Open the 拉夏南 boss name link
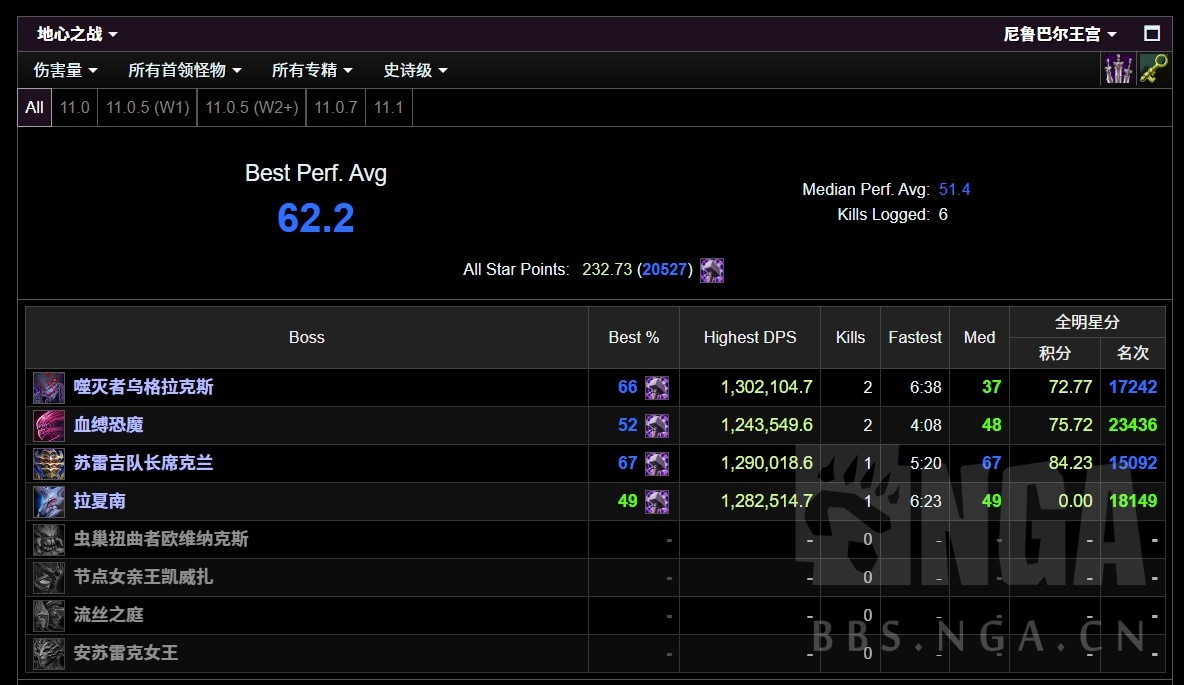1184x685 pixels. click(x=99, y=501)
